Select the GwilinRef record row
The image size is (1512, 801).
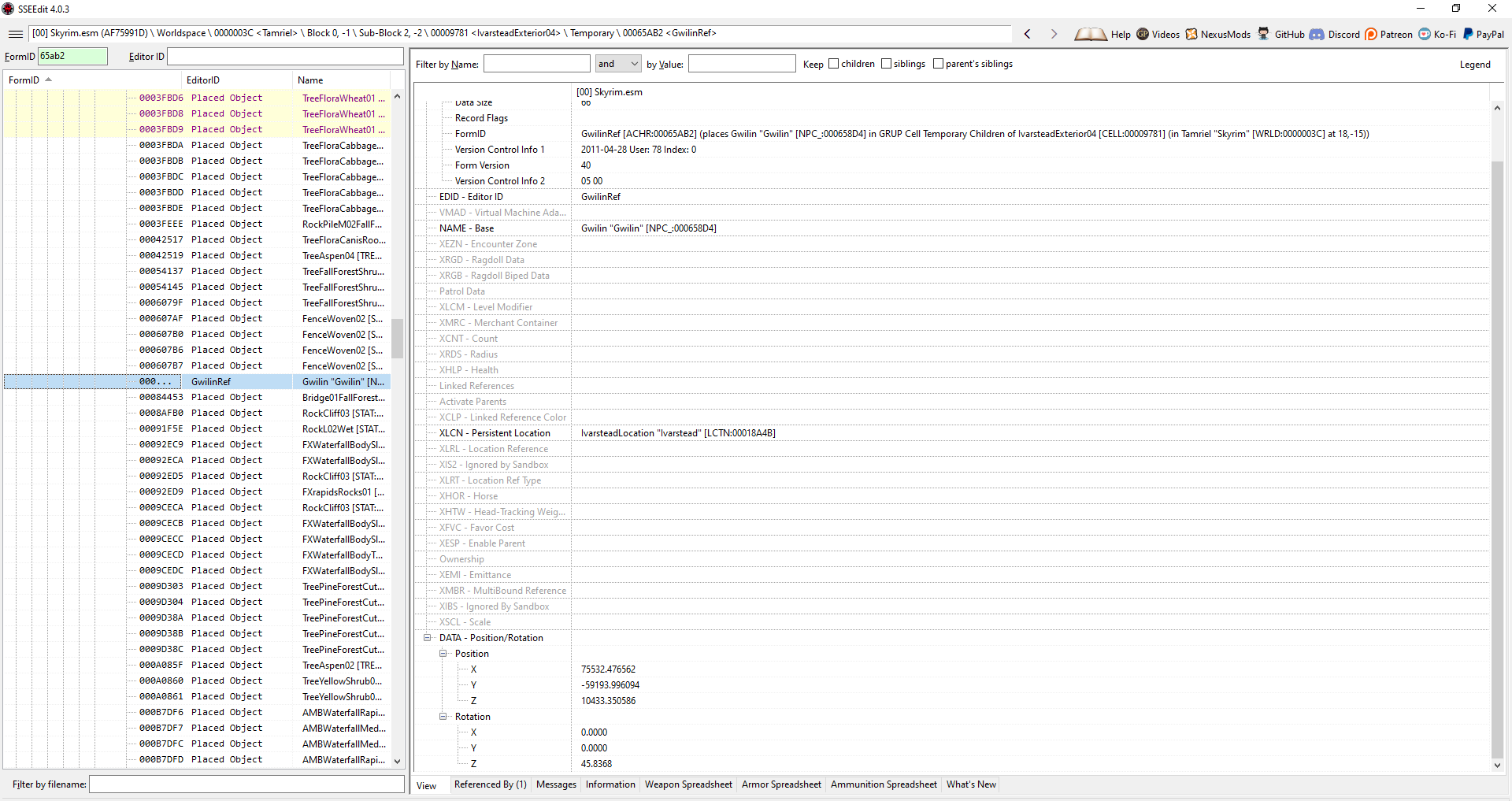pyautogui.click(x=197, y=381)
